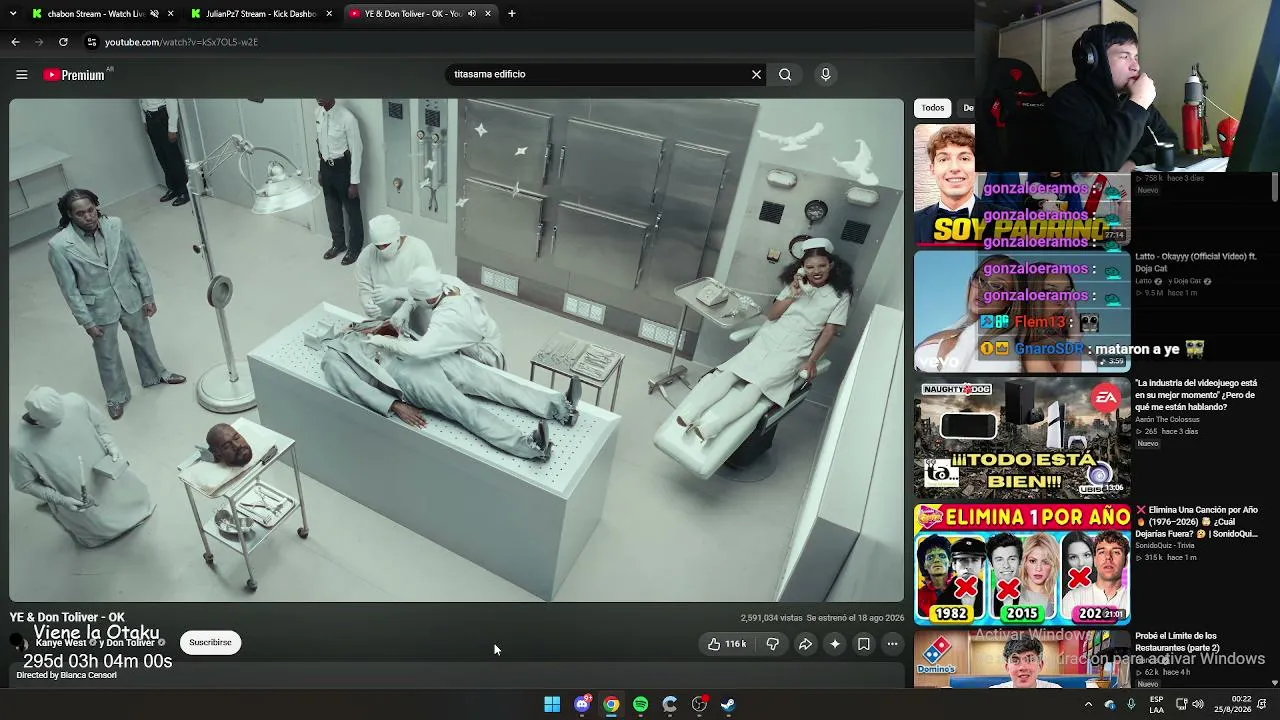Share the video
This screenshot has width=1280, height=720.
click(804, 644)
